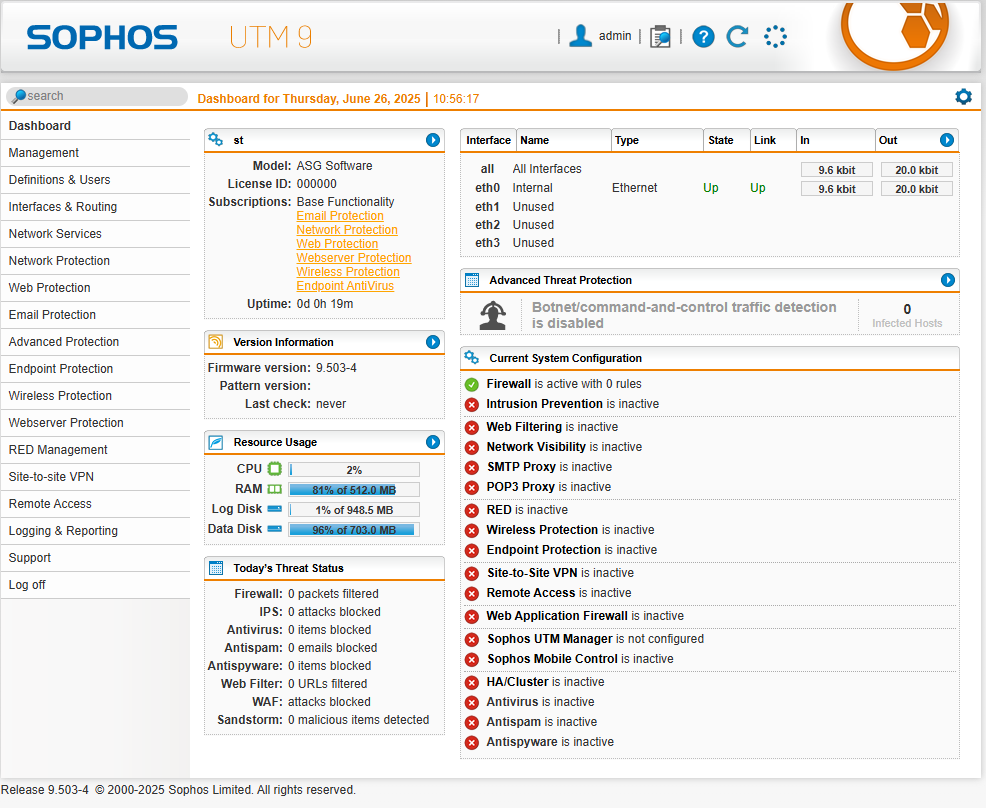The image size is (986, 808).
Task: Click the 'Sandstorm' malicious items text
Action: click(x=323, y=720)
